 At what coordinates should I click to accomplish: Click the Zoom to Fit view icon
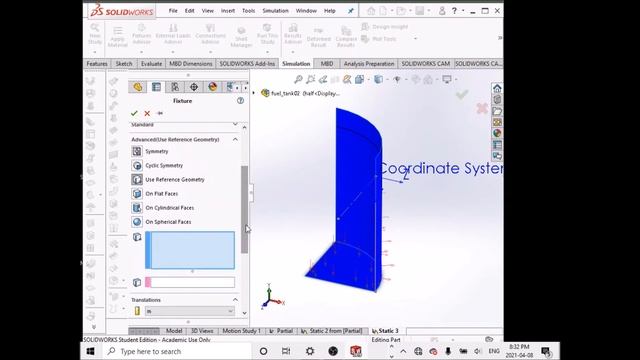[298, 80]
